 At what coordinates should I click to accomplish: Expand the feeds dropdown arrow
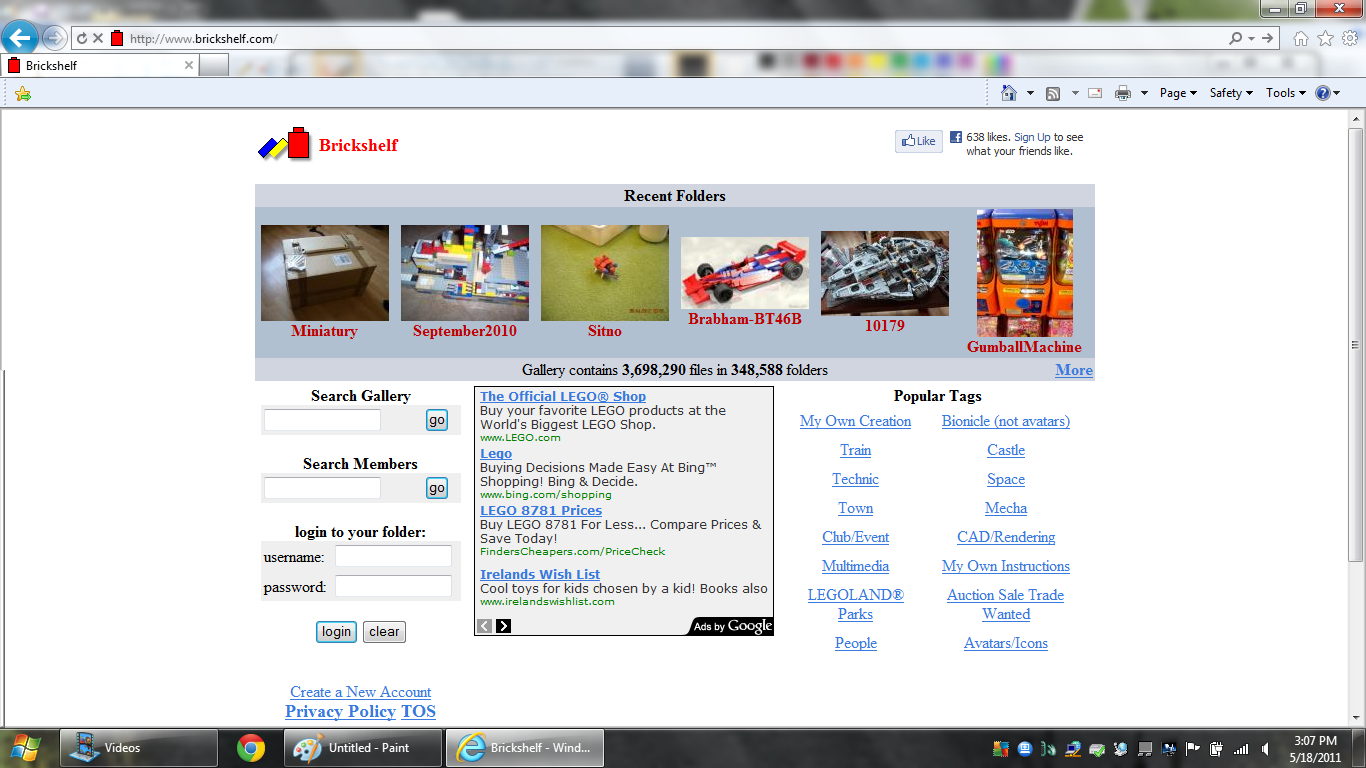[1075, 93]
